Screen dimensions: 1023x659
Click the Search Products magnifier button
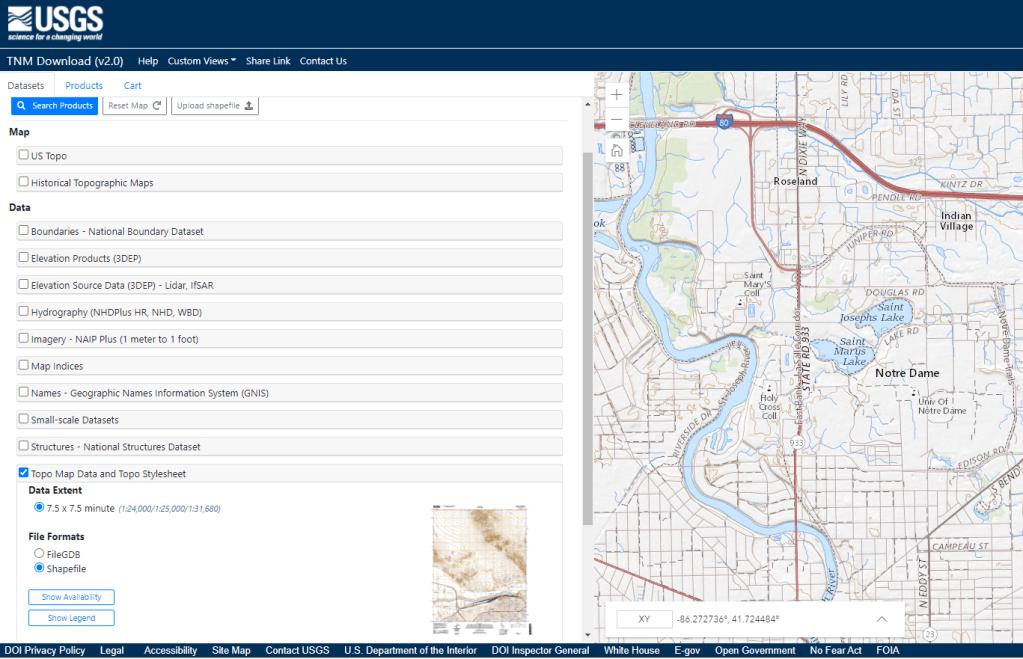55,106
